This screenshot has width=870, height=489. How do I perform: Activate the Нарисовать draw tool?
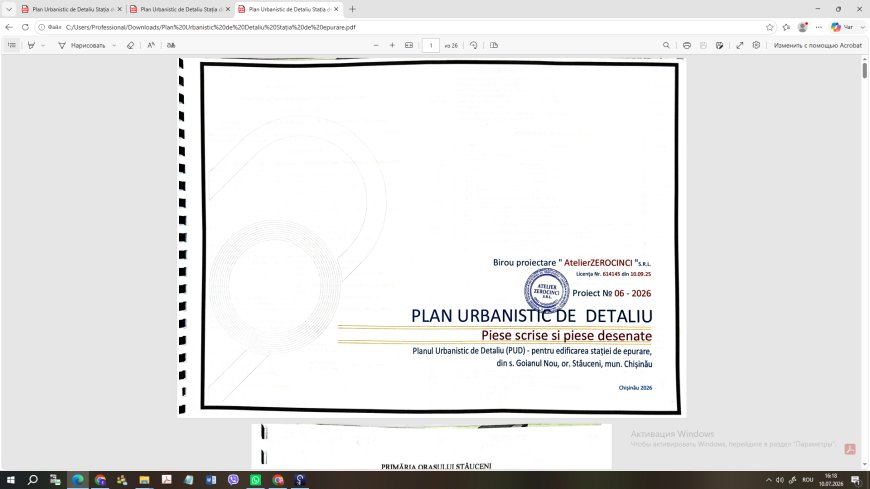82,46
